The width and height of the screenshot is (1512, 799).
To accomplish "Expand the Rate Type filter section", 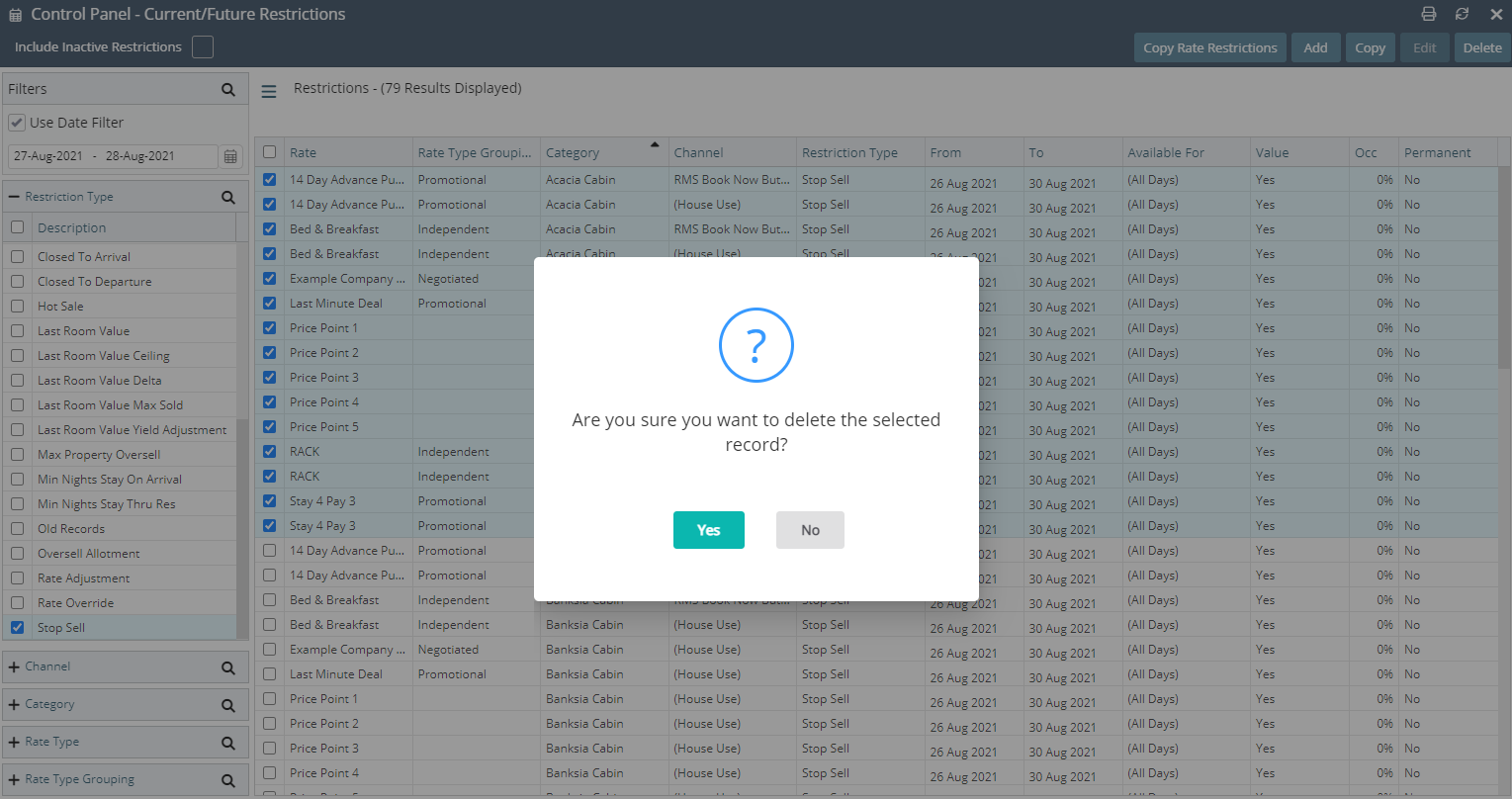I will coord(14,742).
